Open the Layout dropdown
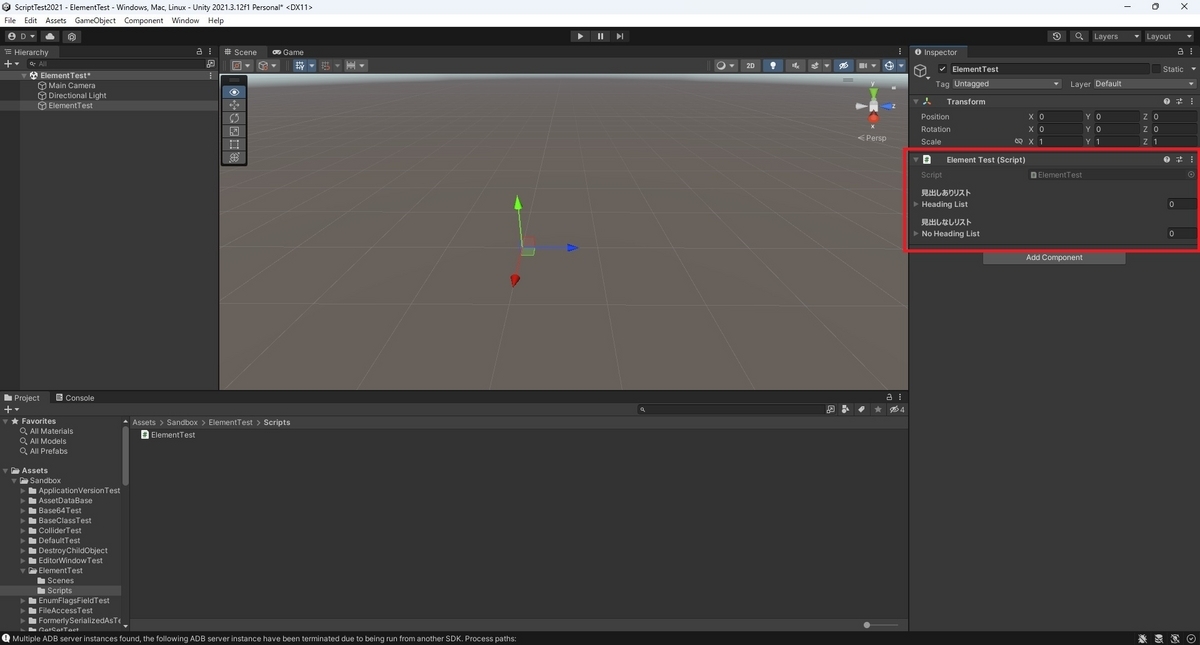The height and width of the screenshot is (645, 1200). pyautogui.click(x=1168, y=36)
